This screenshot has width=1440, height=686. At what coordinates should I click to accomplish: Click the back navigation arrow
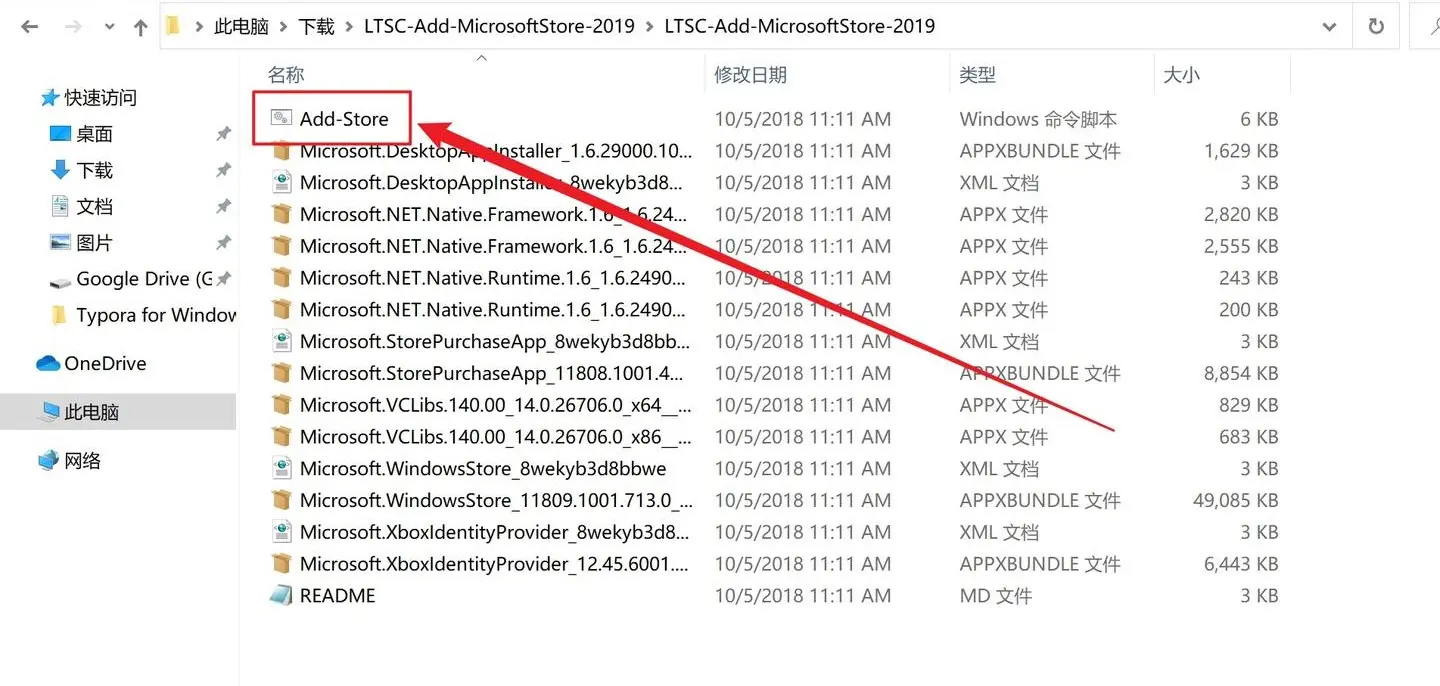[29, 27]
